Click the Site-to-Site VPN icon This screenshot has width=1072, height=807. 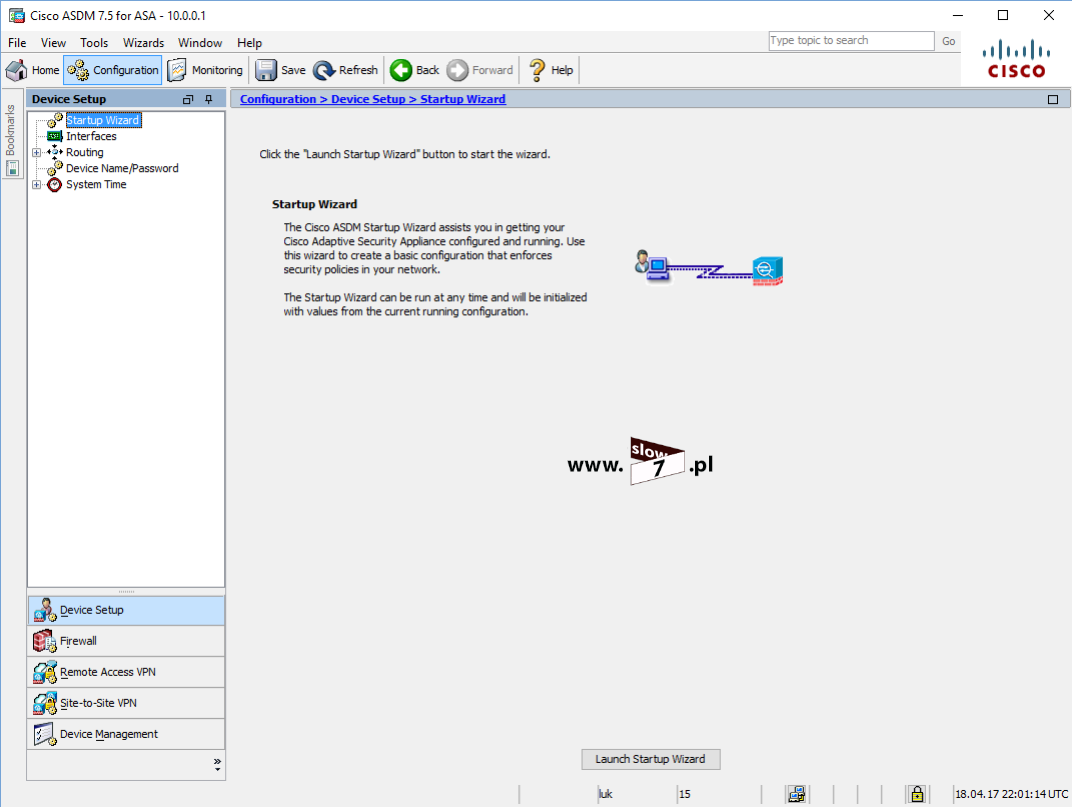(44, 703)
